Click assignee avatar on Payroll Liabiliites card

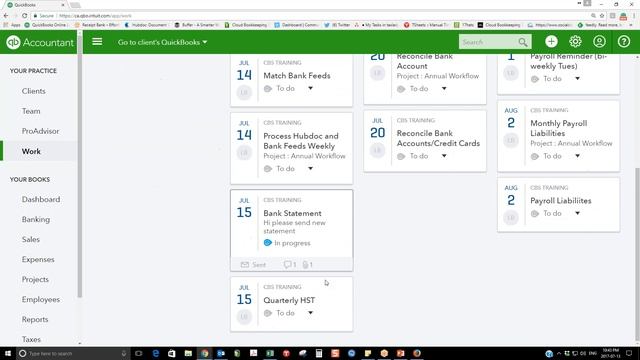click(x=511, y=218)
